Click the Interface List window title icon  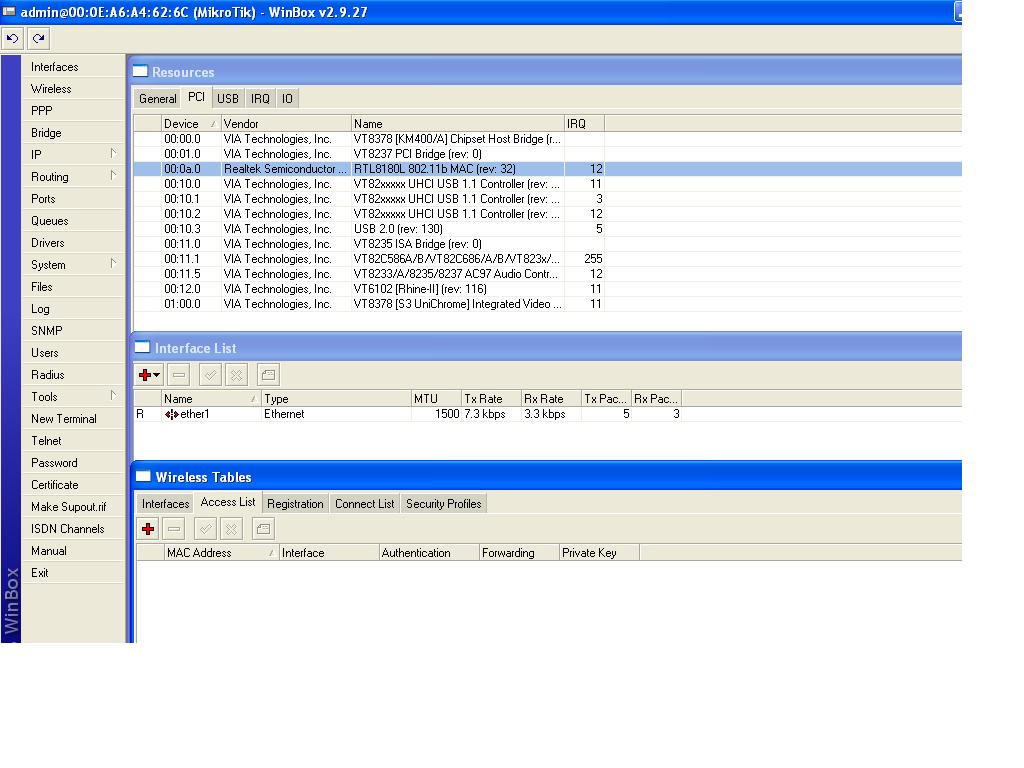[142, 347]
